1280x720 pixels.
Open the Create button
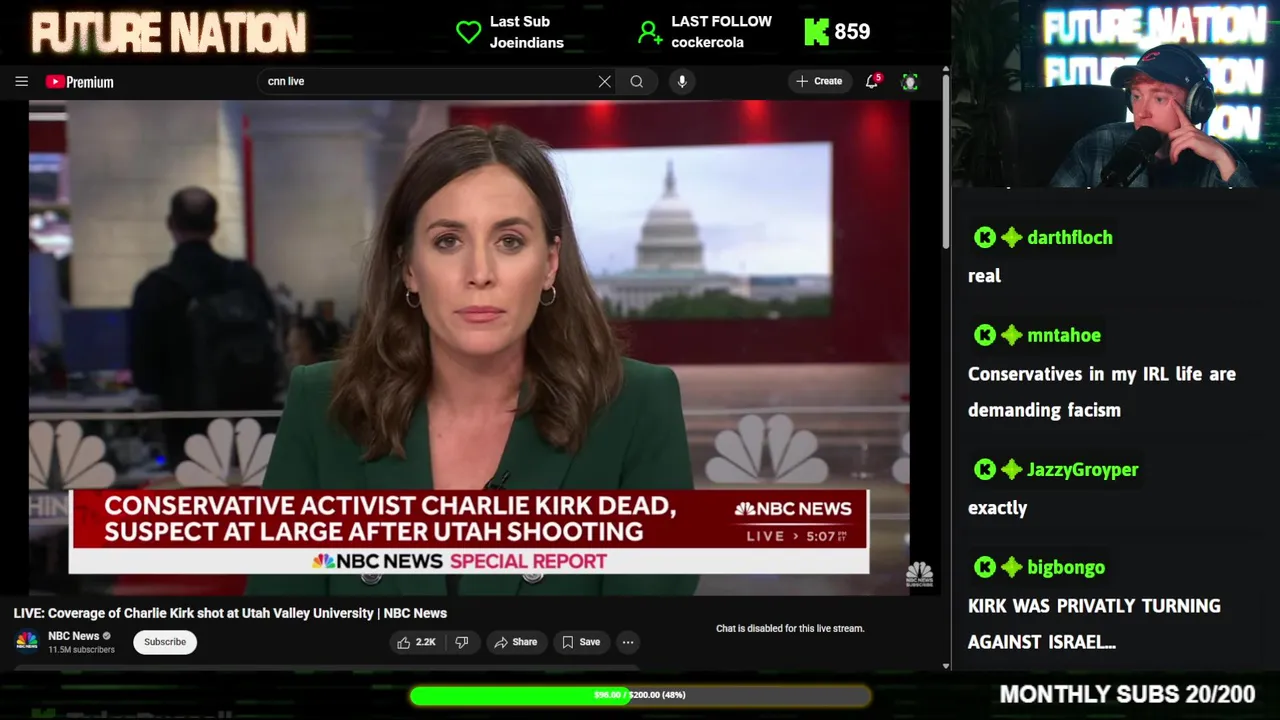819,81
